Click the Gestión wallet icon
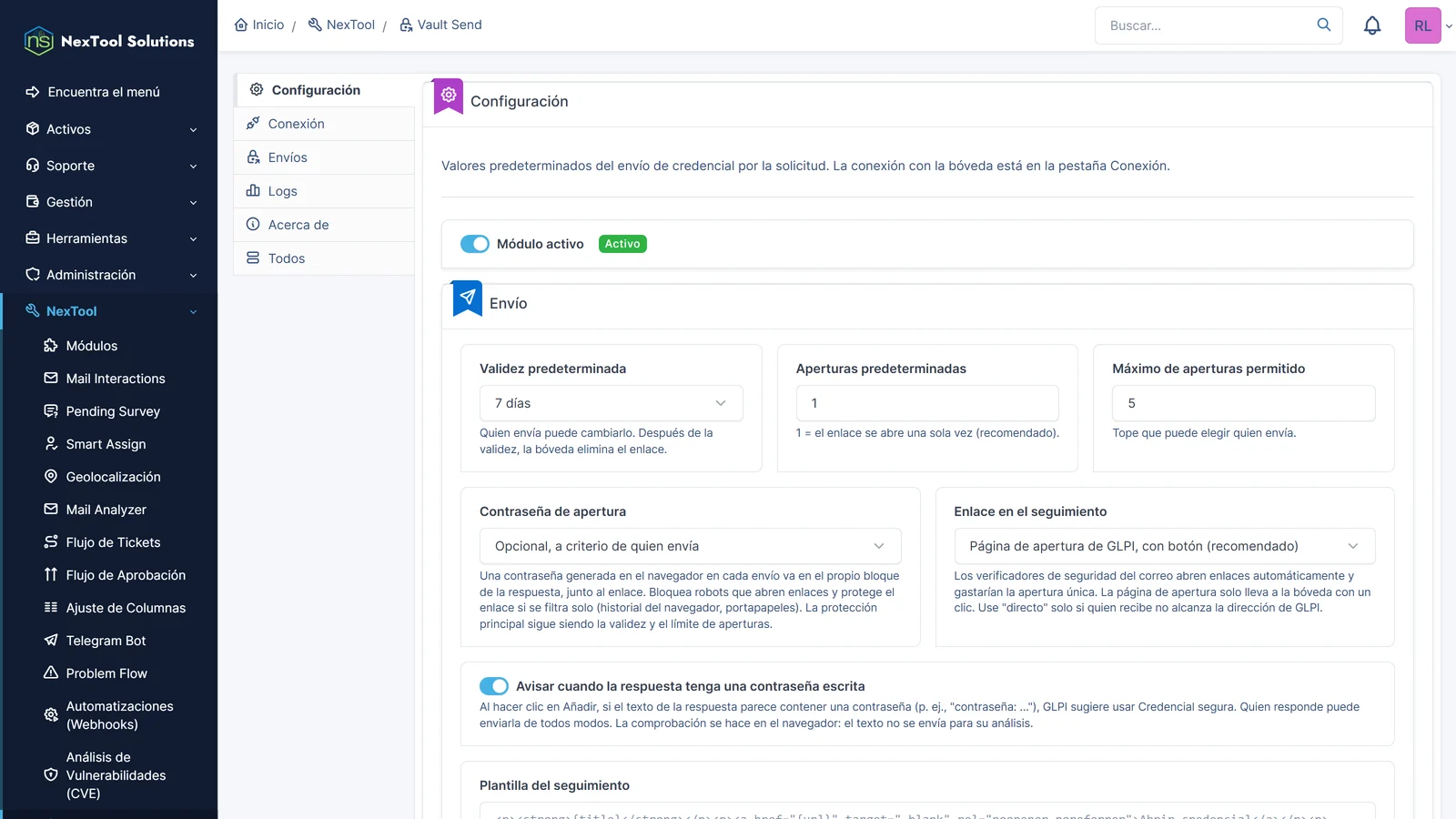Screen dimensions: 1456x819 [33, 202]
